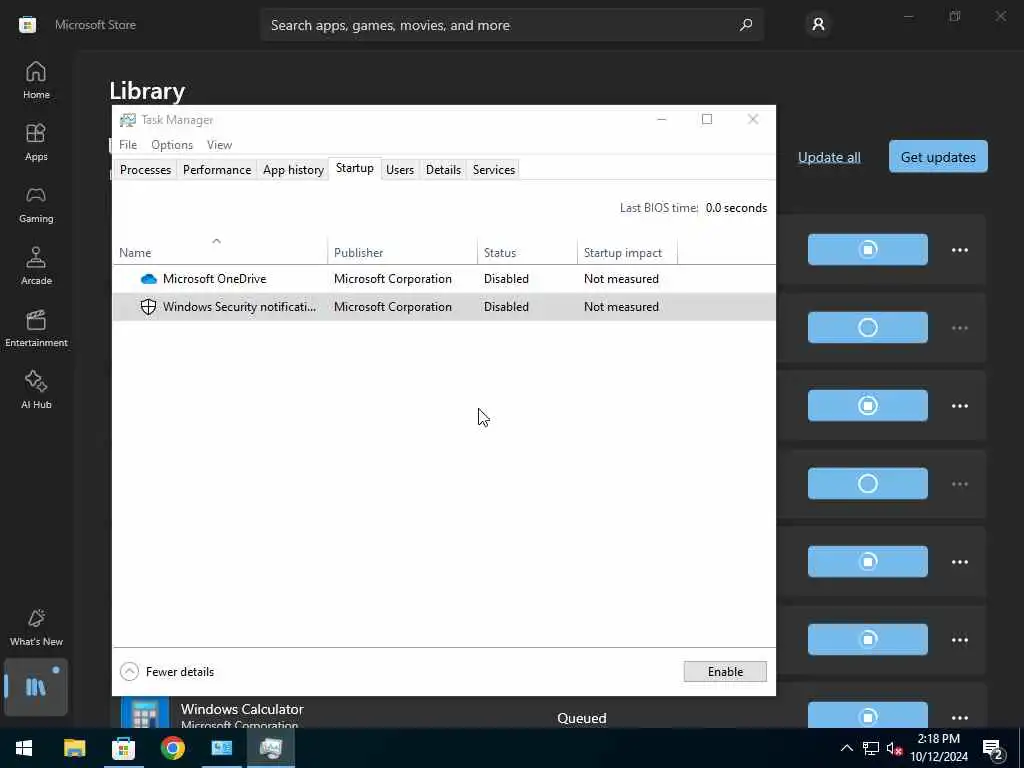Open Arcade section in Store sidebar

[x=36, y=266]
